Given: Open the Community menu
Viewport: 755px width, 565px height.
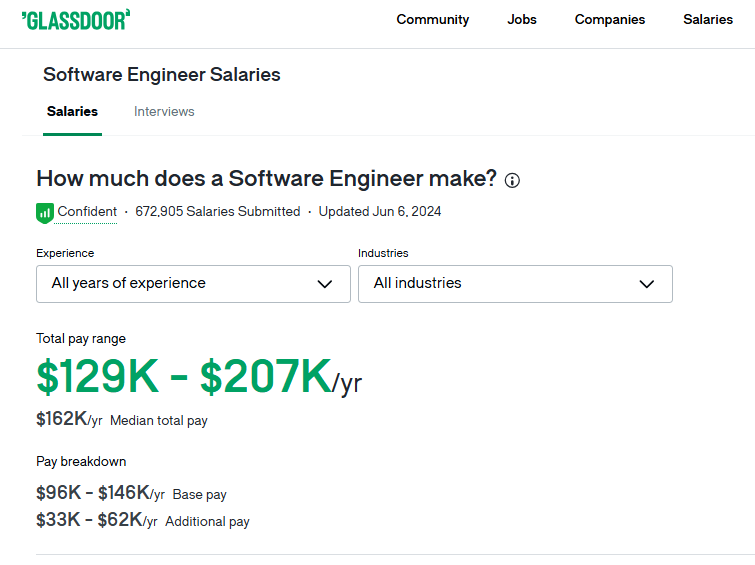Looking at the screenshot, I should [x=432, y=19].
